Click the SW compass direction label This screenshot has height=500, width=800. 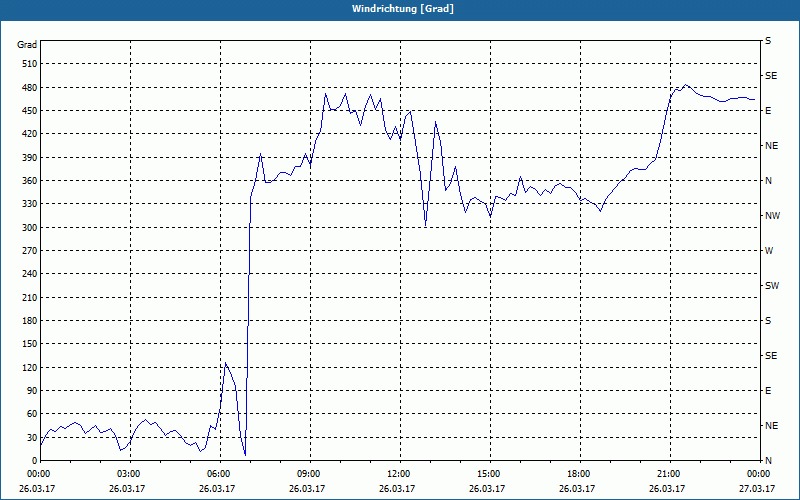[x=772, y=286]
